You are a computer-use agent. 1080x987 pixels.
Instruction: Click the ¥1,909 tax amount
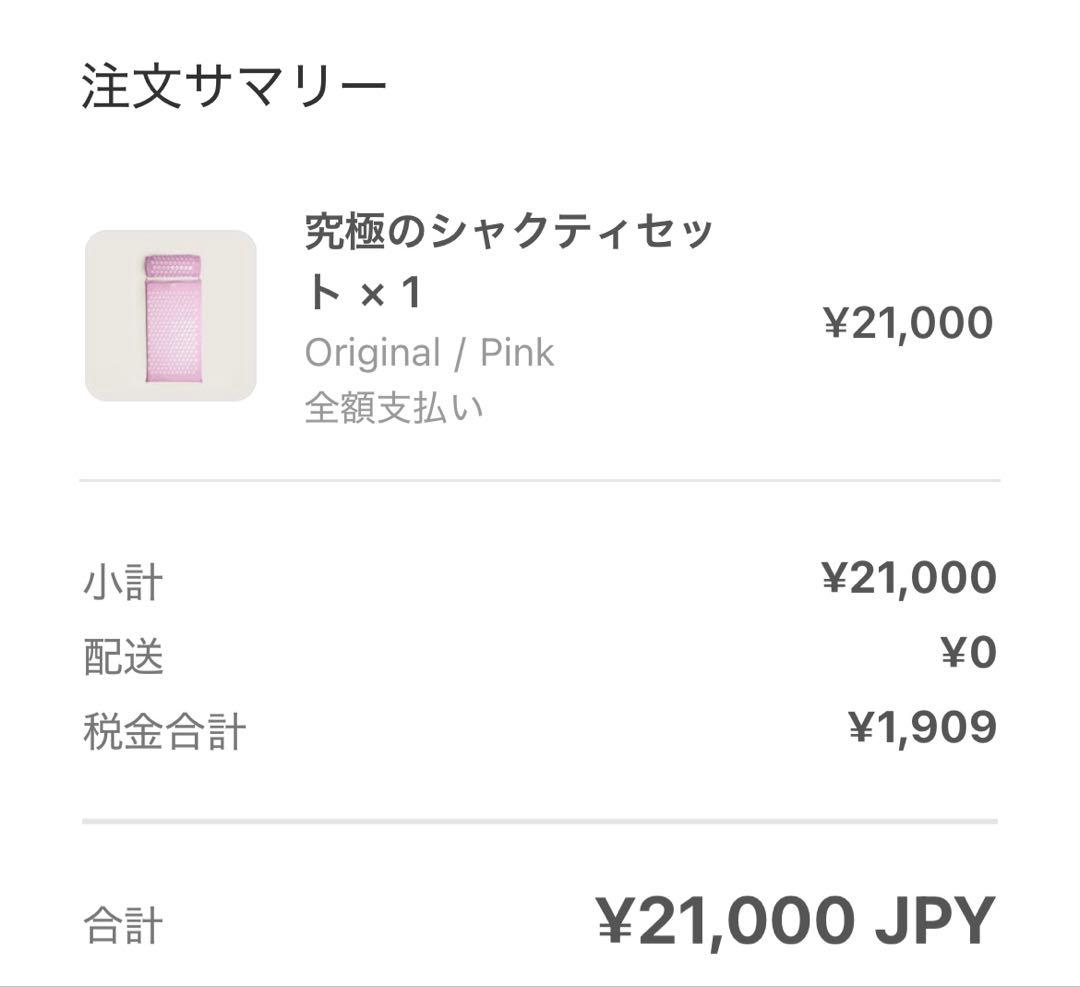point(921,728)
